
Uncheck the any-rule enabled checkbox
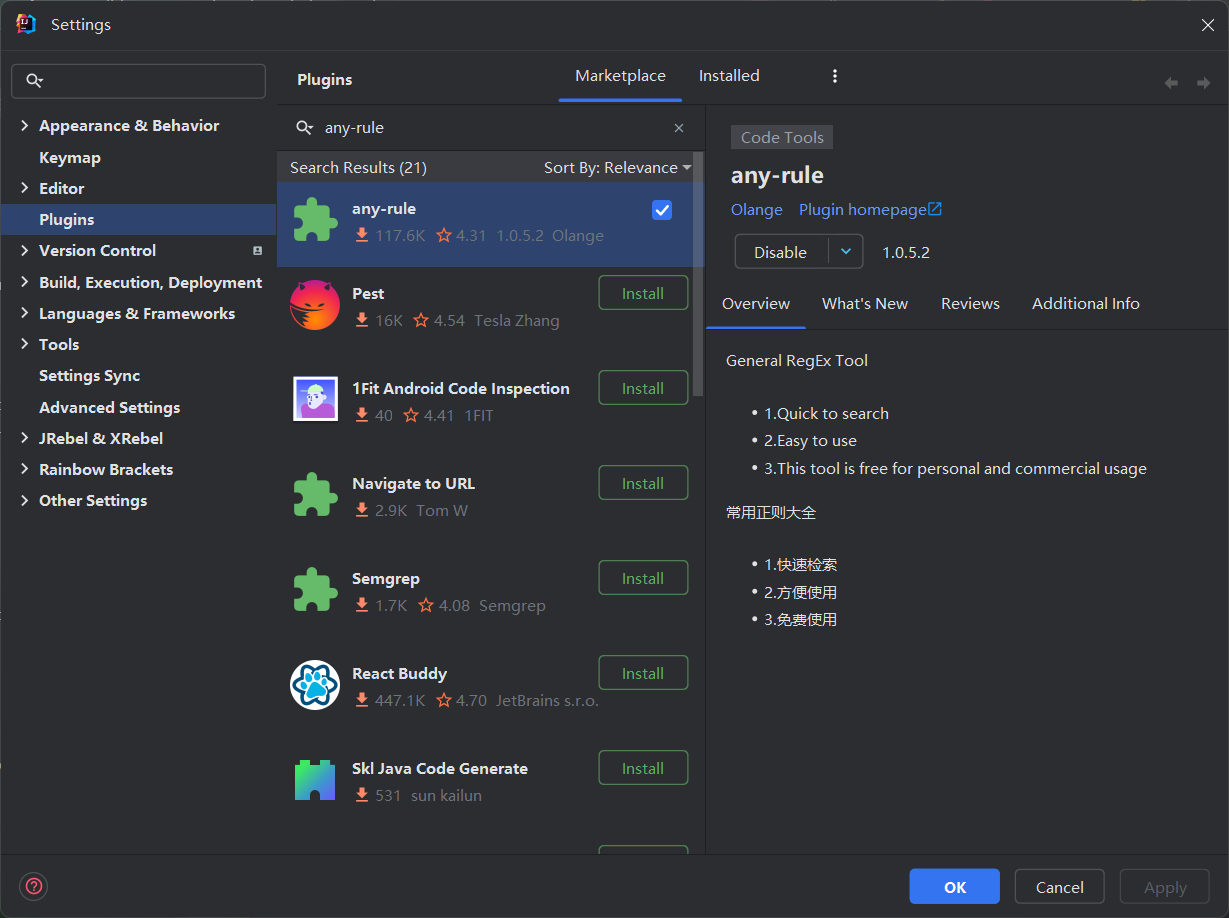662,210
